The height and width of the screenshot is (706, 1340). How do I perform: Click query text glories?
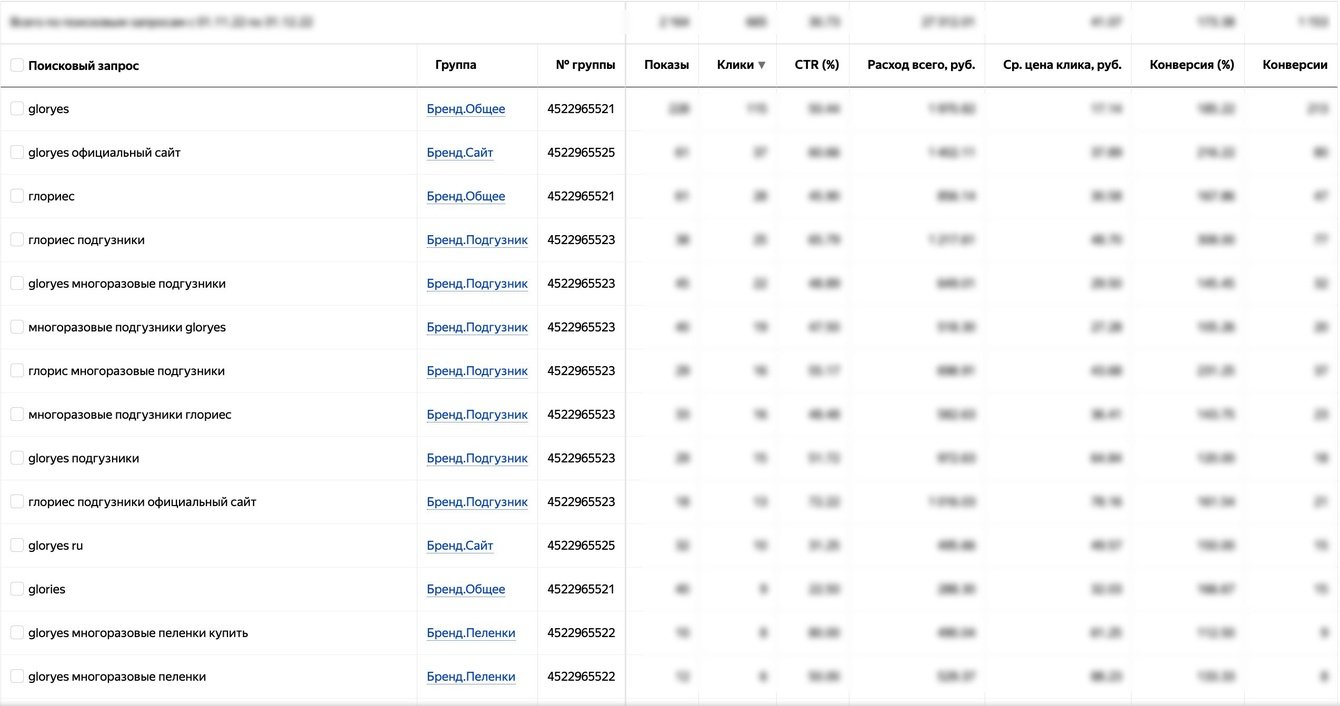[x=47, y=589]
